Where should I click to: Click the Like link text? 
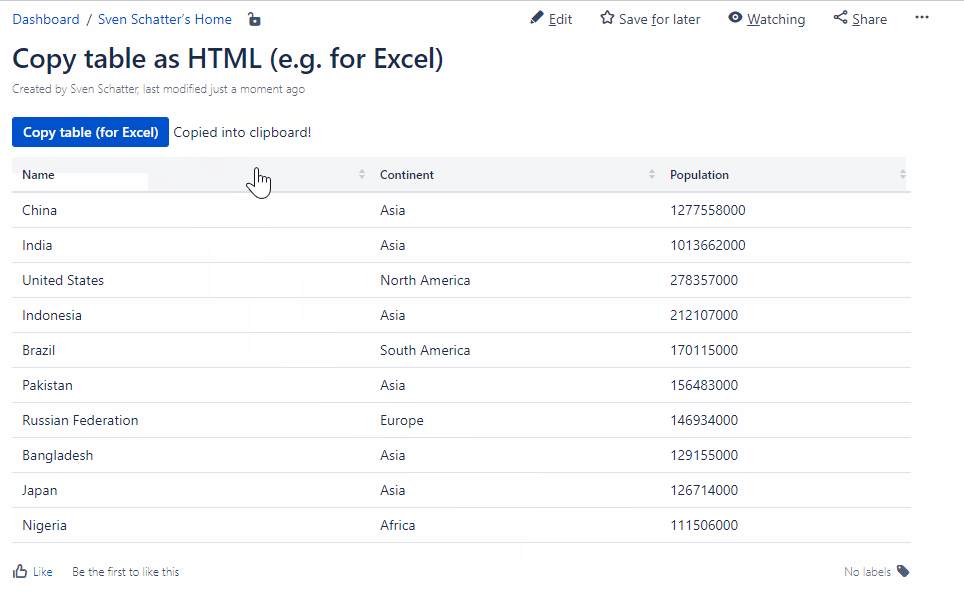coord(42,572)
